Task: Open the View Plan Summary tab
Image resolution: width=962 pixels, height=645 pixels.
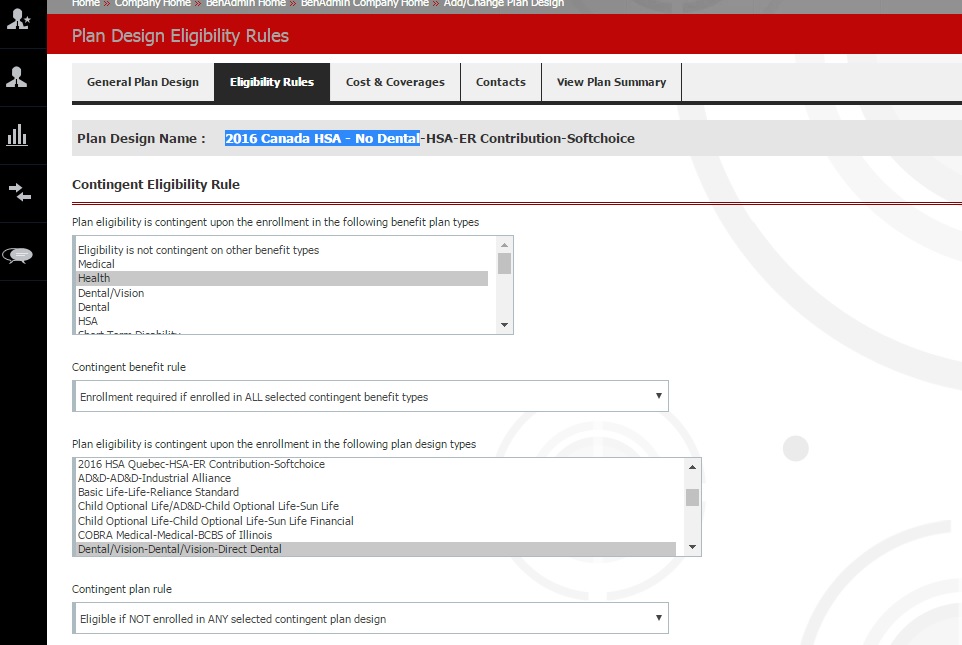Action: pos(611,82)
